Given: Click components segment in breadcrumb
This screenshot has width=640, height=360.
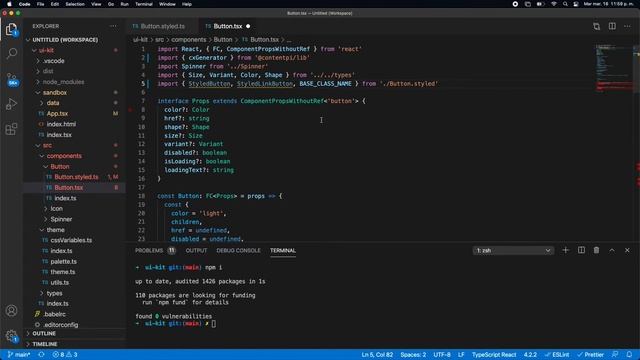Looking at the screenshot, I should [x=189, y=40].
